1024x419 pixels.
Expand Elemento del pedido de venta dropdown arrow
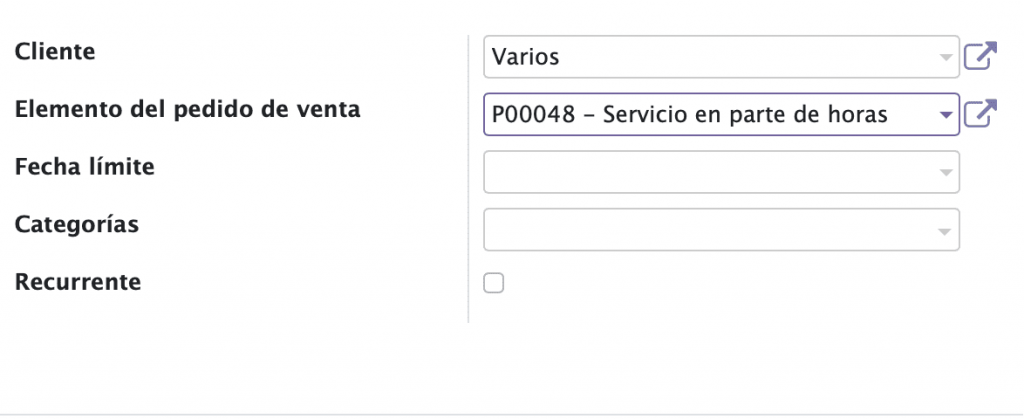945,115
